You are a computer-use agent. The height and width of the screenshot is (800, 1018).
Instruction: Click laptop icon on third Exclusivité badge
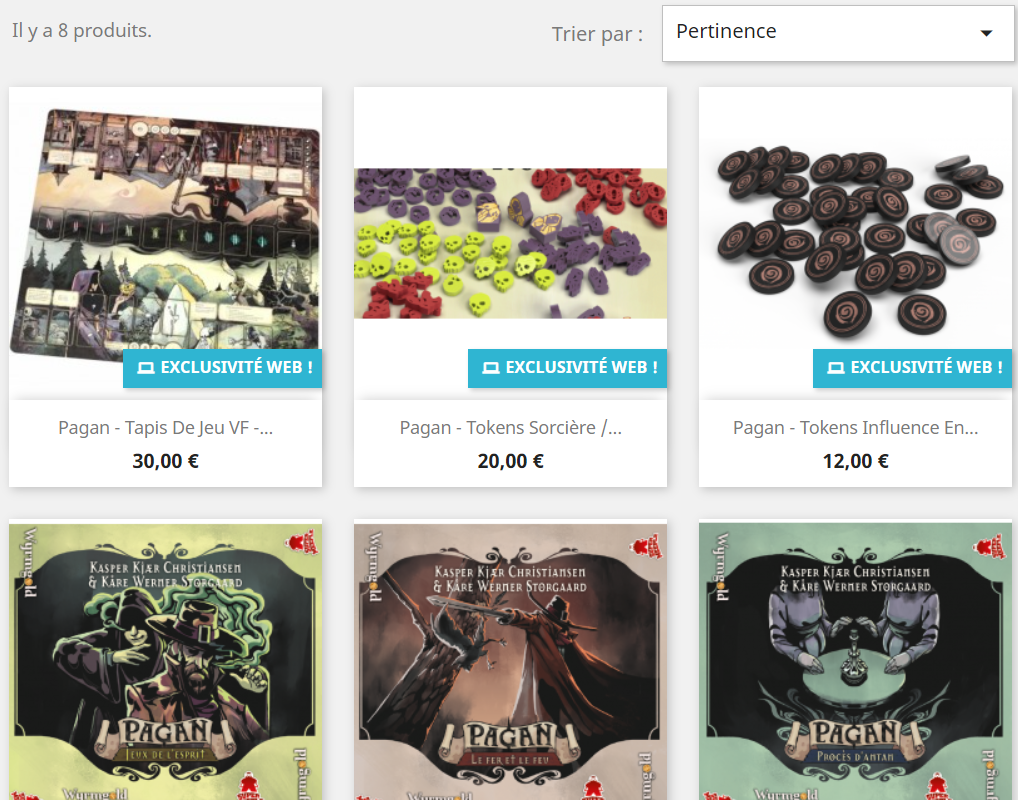836,368
